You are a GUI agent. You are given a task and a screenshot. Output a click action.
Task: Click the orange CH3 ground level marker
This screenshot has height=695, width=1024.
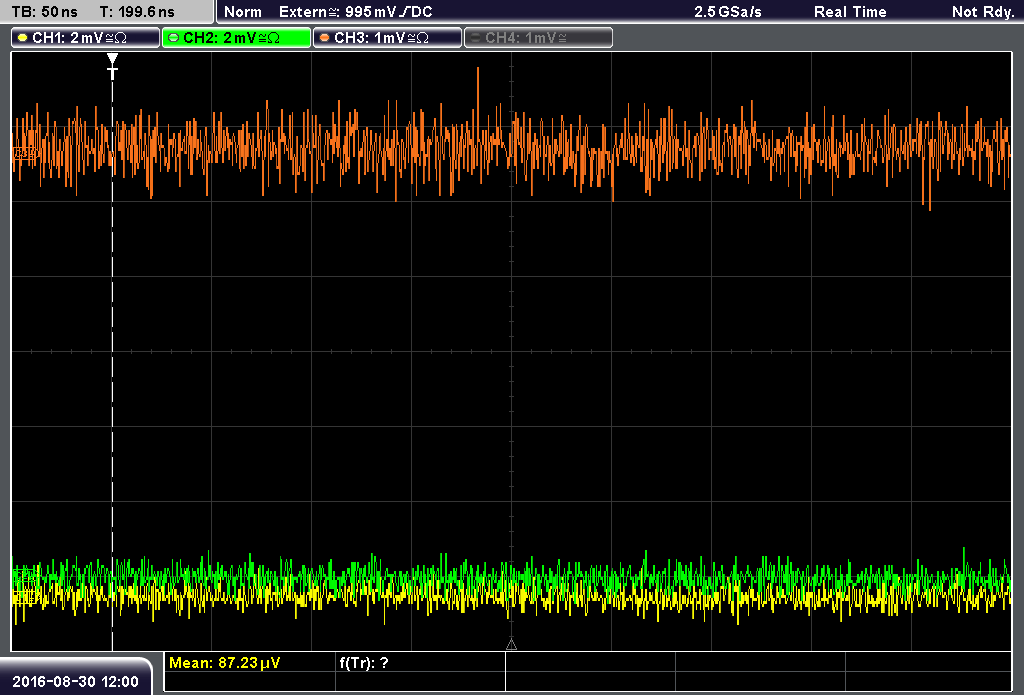[x=24, y=153]
